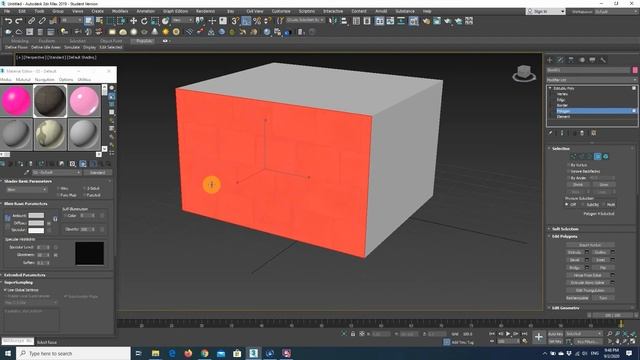Enable the Face Map checkbox
Viewport: 640px width, 360px height.
58,196
